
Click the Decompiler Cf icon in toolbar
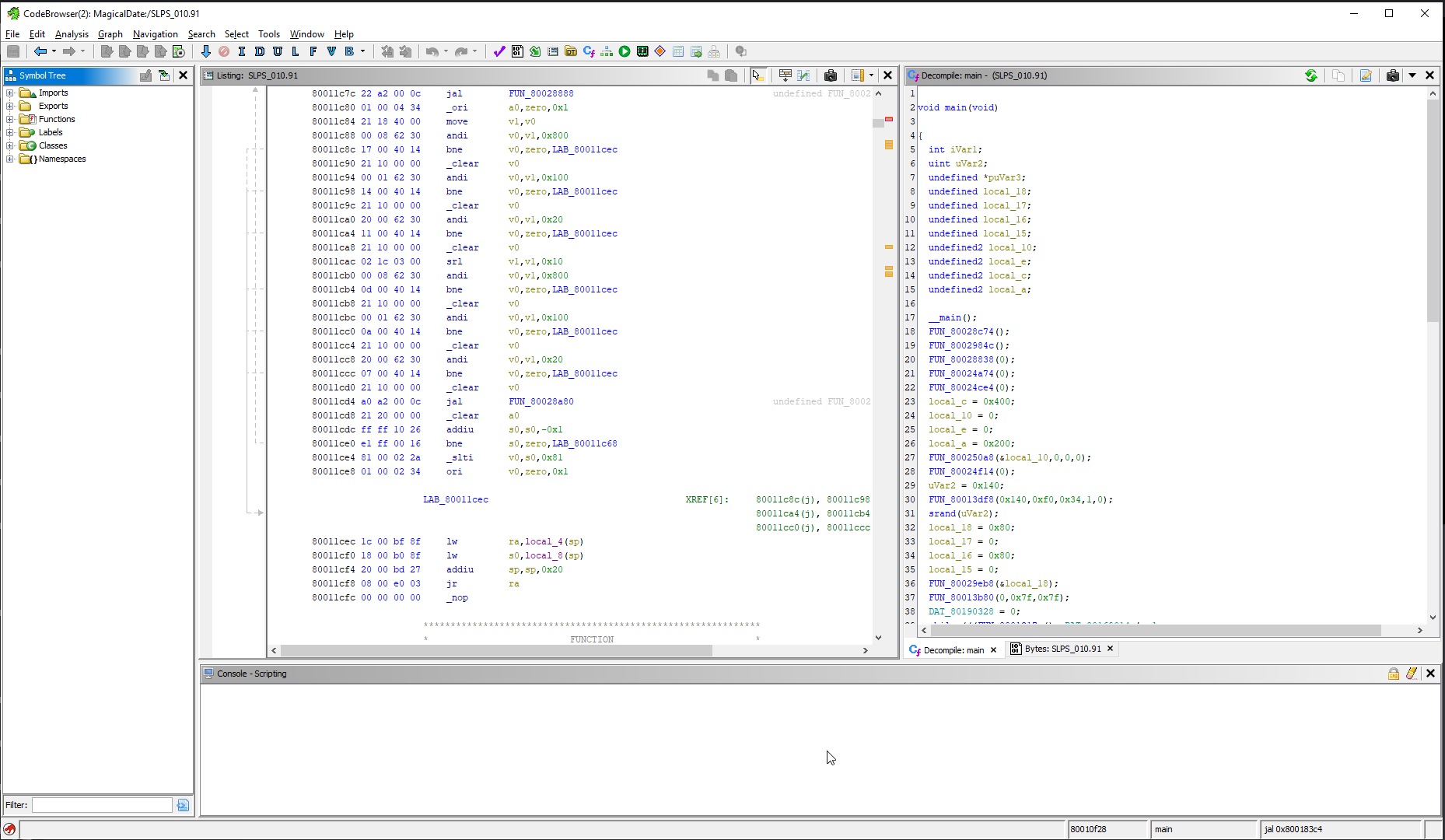(x=589, y=51)
